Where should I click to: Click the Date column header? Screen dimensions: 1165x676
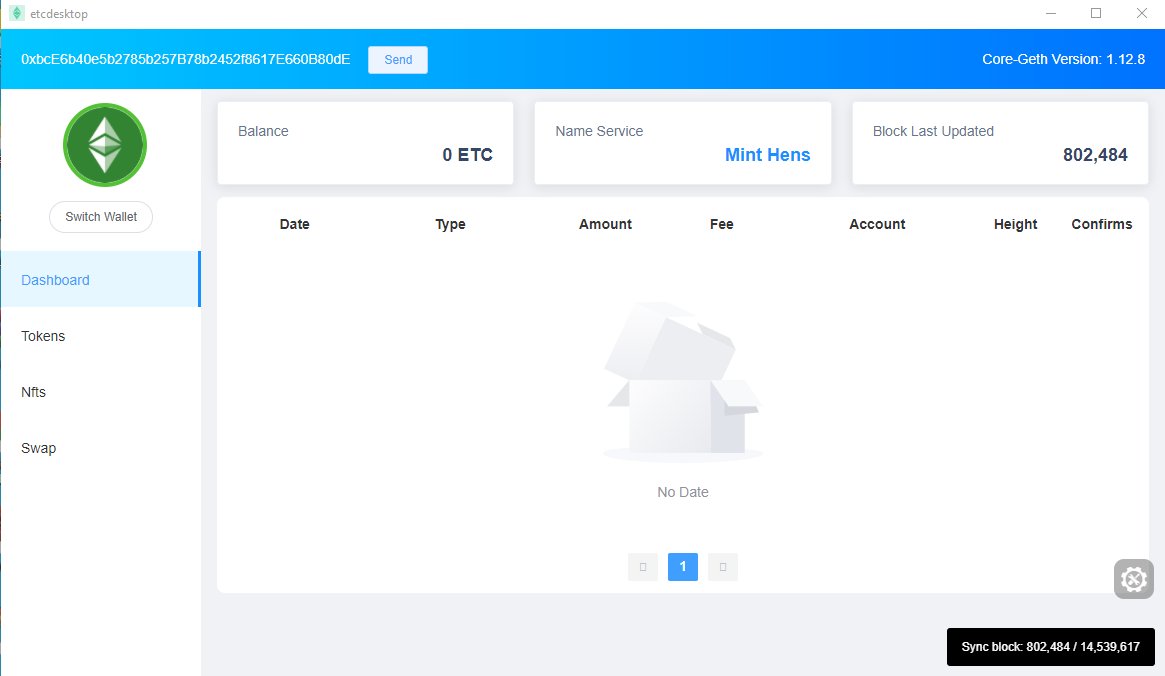[x=294, y=224]
